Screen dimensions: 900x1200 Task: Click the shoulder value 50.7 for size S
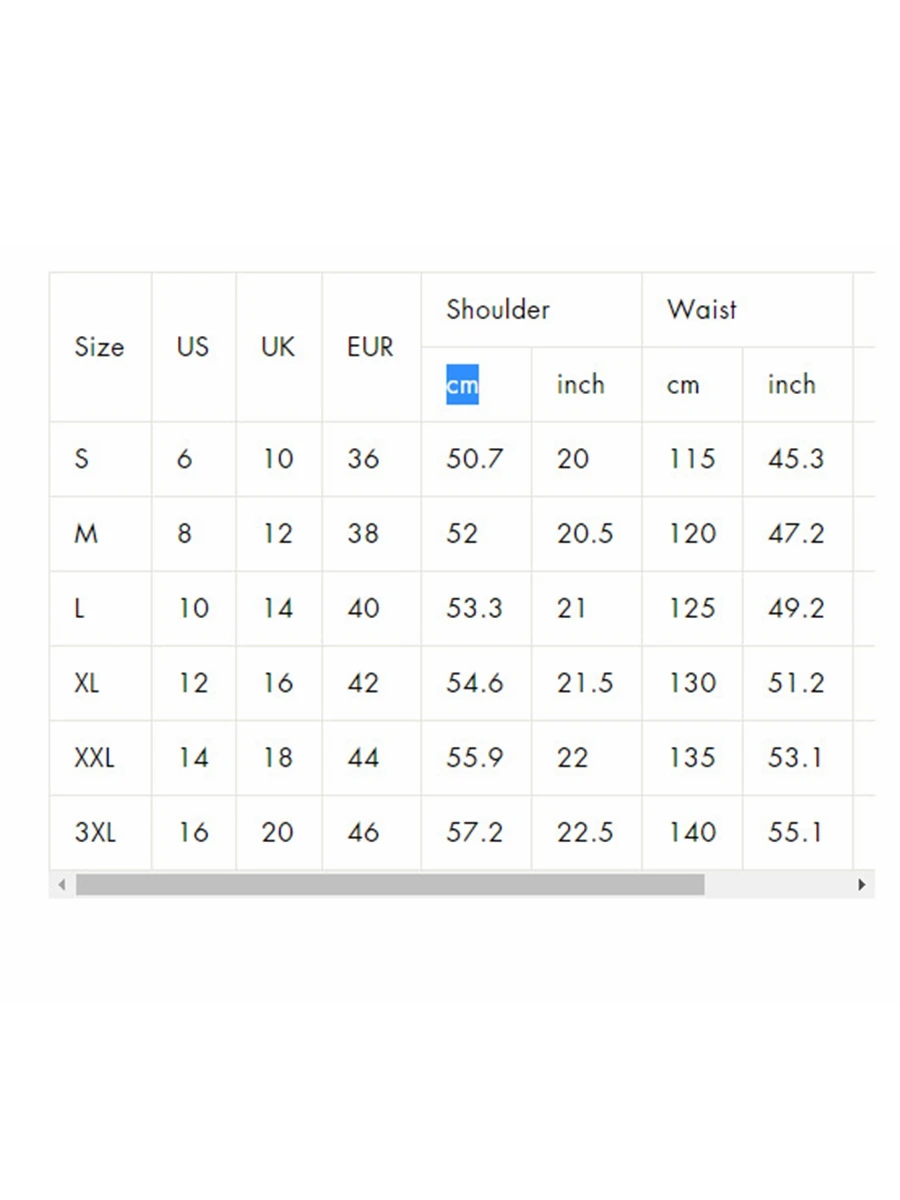pos(475,459)
